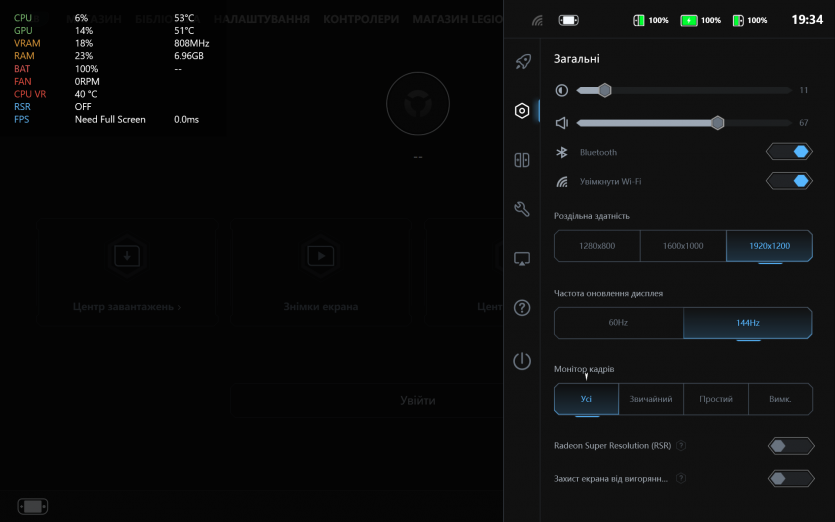835x522 pixels.
Task: Click the Legion device icon at bottom left
Action: click(33, 506)
